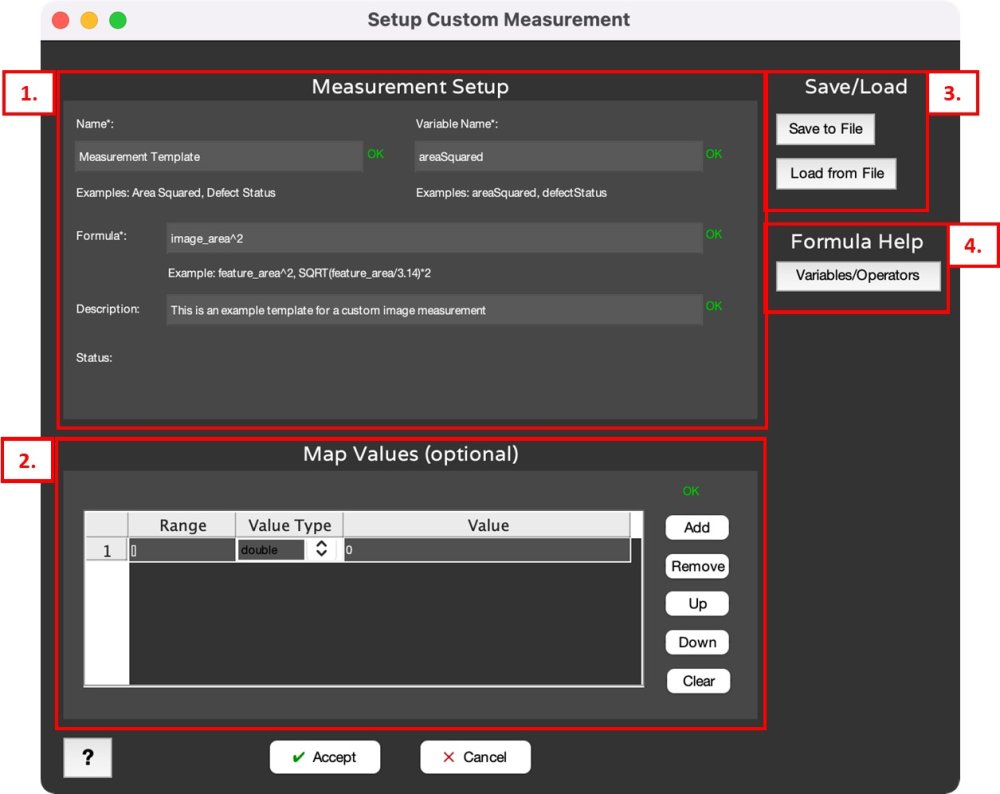Click the Name field containing Measurement Template
The height and width of the screenshot is (794, 1000).
(219, 156)
